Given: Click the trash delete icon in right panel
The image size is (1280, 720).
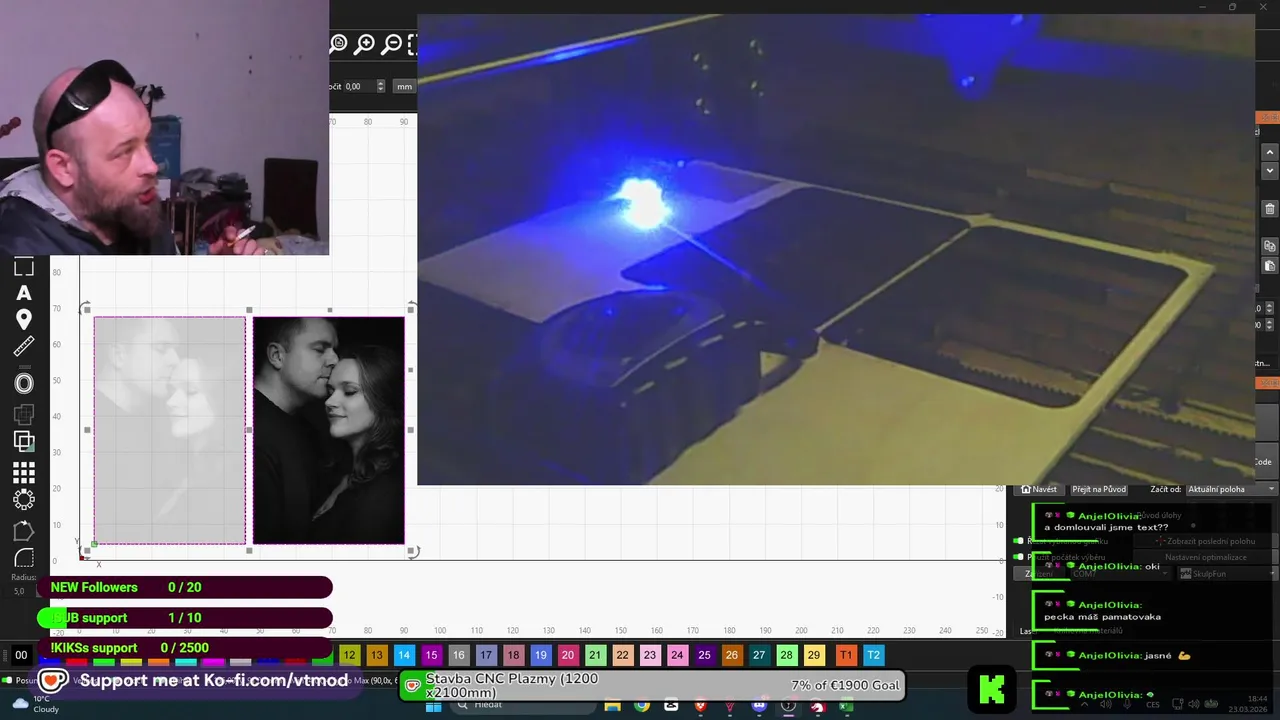Looking at the screenshot, I should point(1270,209).
